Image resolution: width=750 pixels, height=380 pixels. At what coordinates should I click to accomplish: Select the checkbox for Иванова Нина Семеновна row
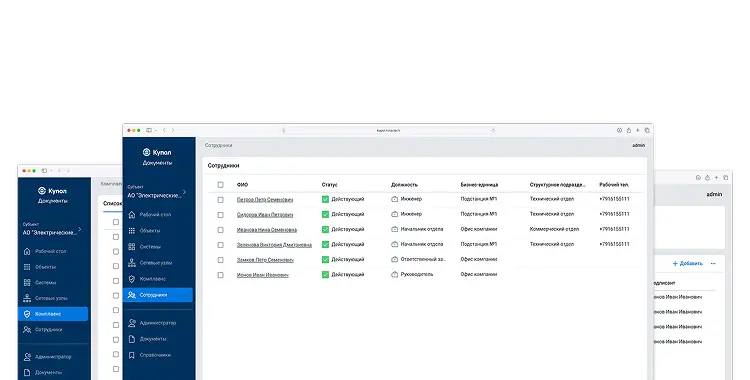221,230
